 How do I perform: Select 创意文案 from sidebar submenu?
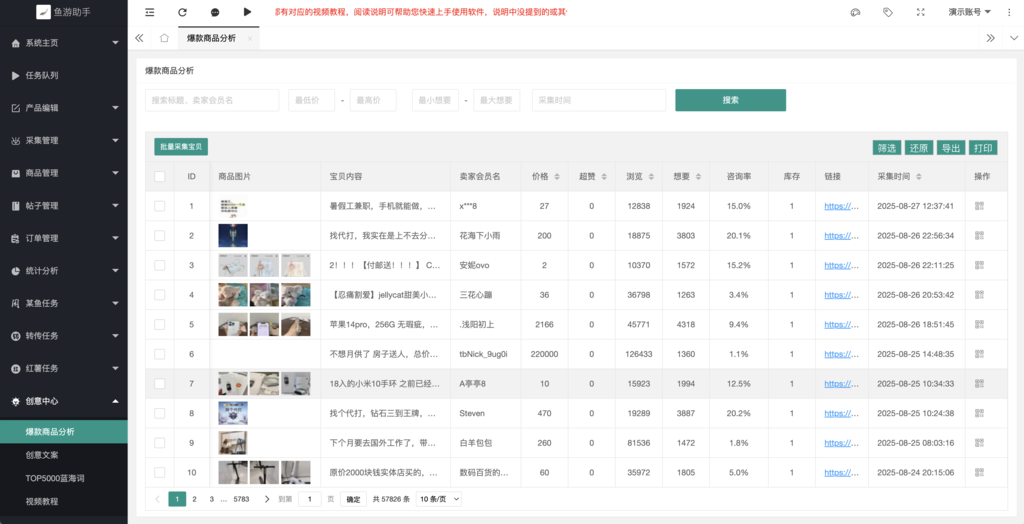pyautogui.click(x=42, y=455)
